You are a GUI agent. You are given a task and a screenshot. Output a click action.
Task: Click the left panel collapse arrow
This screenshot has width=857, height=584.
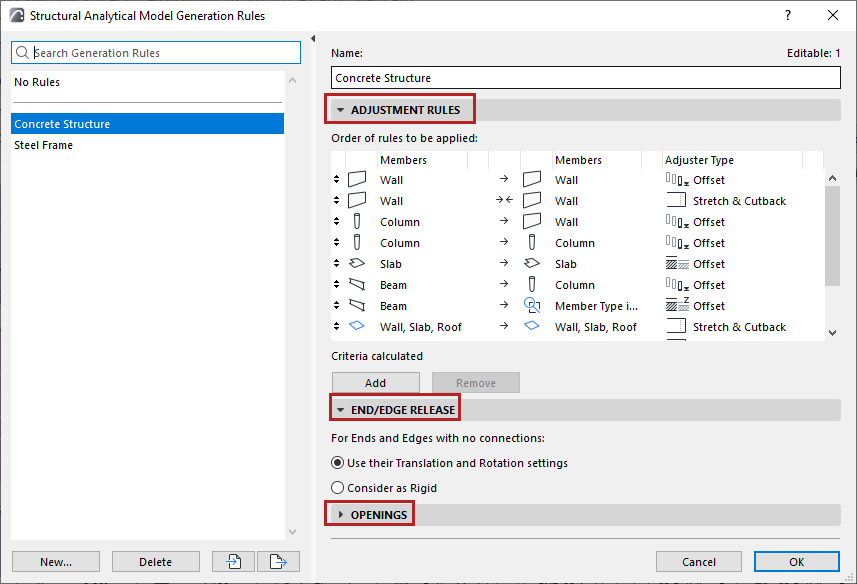313,39
